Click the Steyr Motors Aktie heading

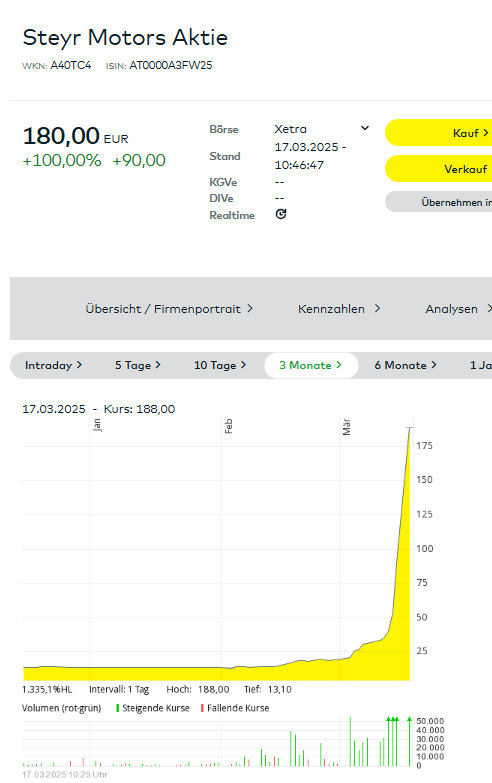125,37
